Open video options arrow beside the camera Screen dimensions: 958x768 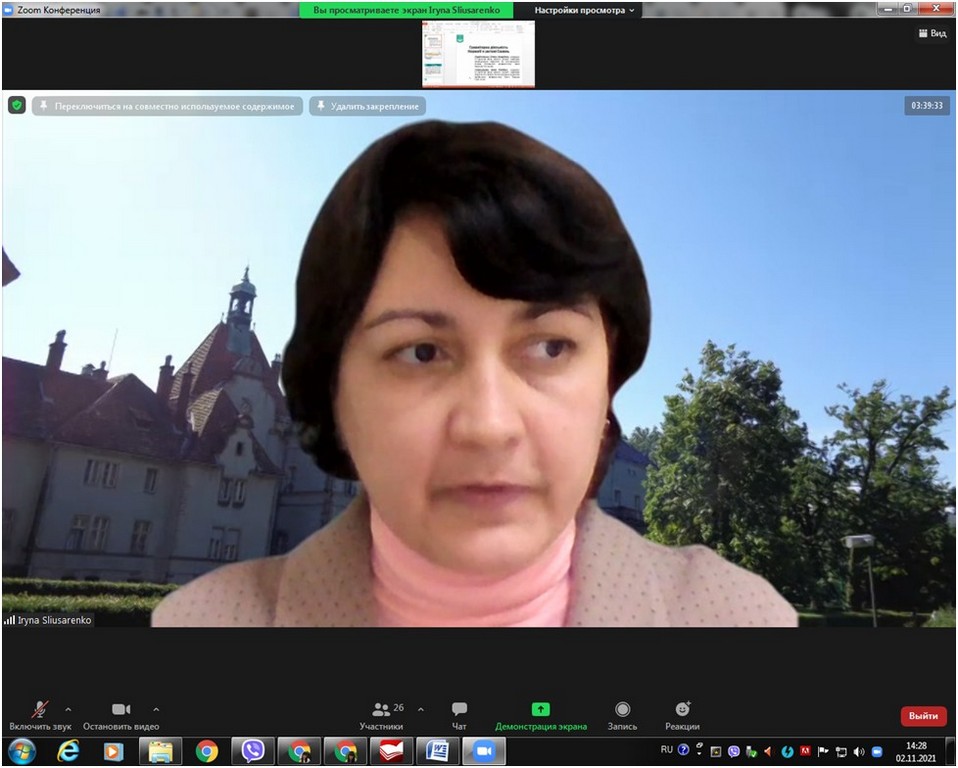click(156, 709)
